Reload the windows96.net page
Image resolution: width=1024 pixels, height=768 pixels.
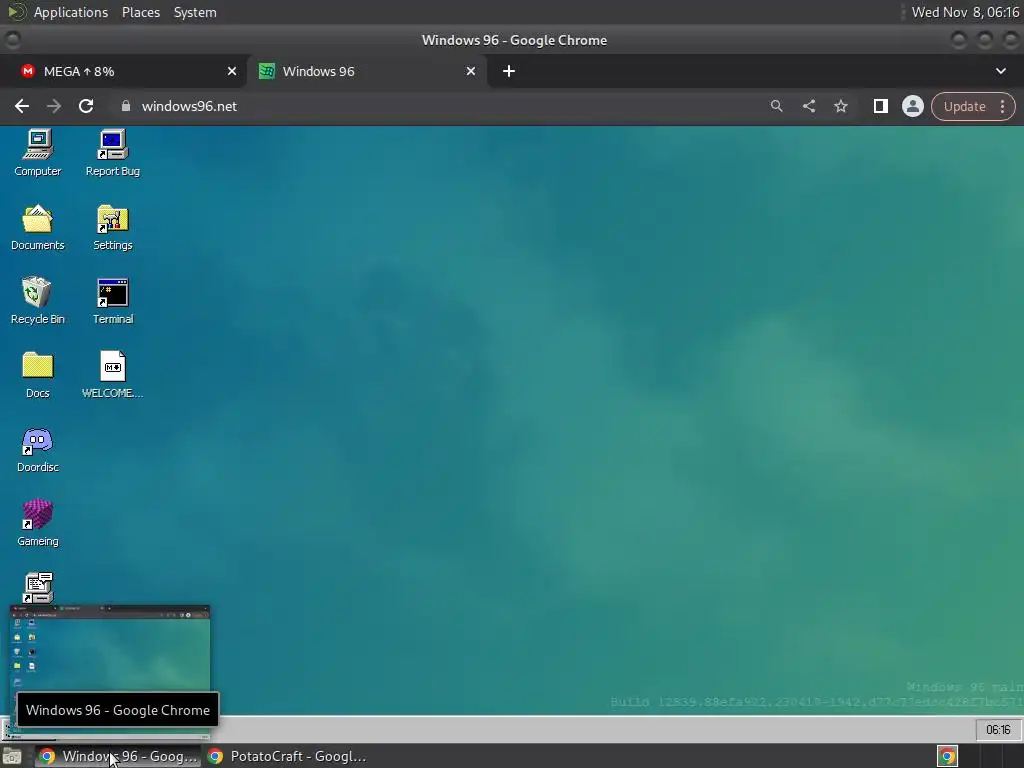(86, 106)
